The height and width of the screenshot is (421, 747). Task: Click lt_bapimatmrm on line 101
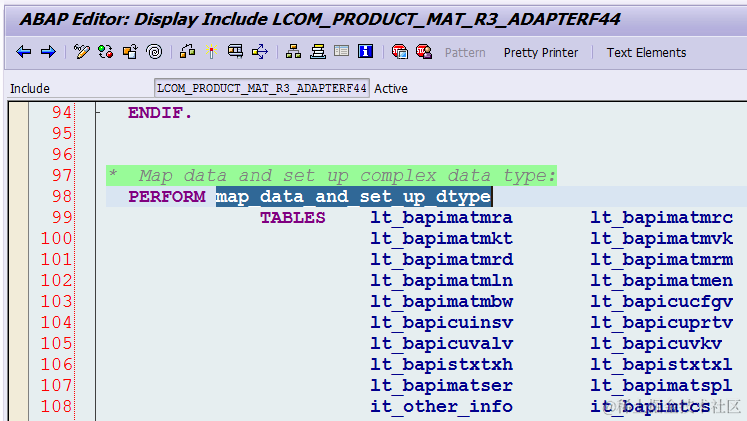point(662,260)
